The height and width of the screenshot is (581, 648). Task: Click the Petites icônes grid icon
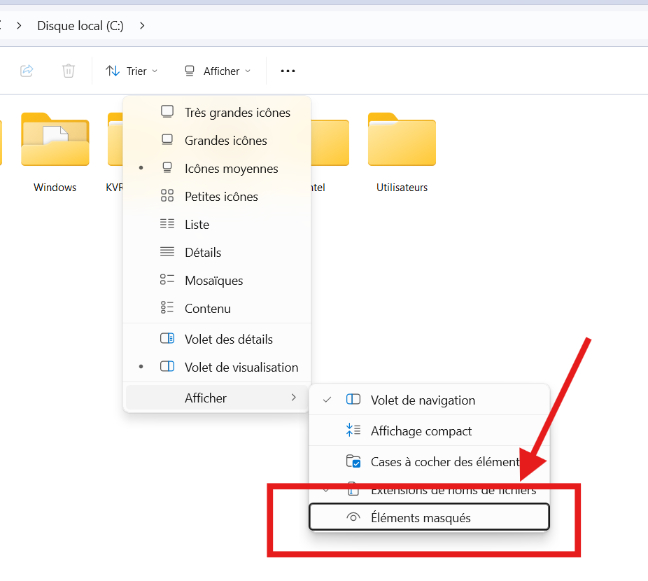click(x=167, y=195)
